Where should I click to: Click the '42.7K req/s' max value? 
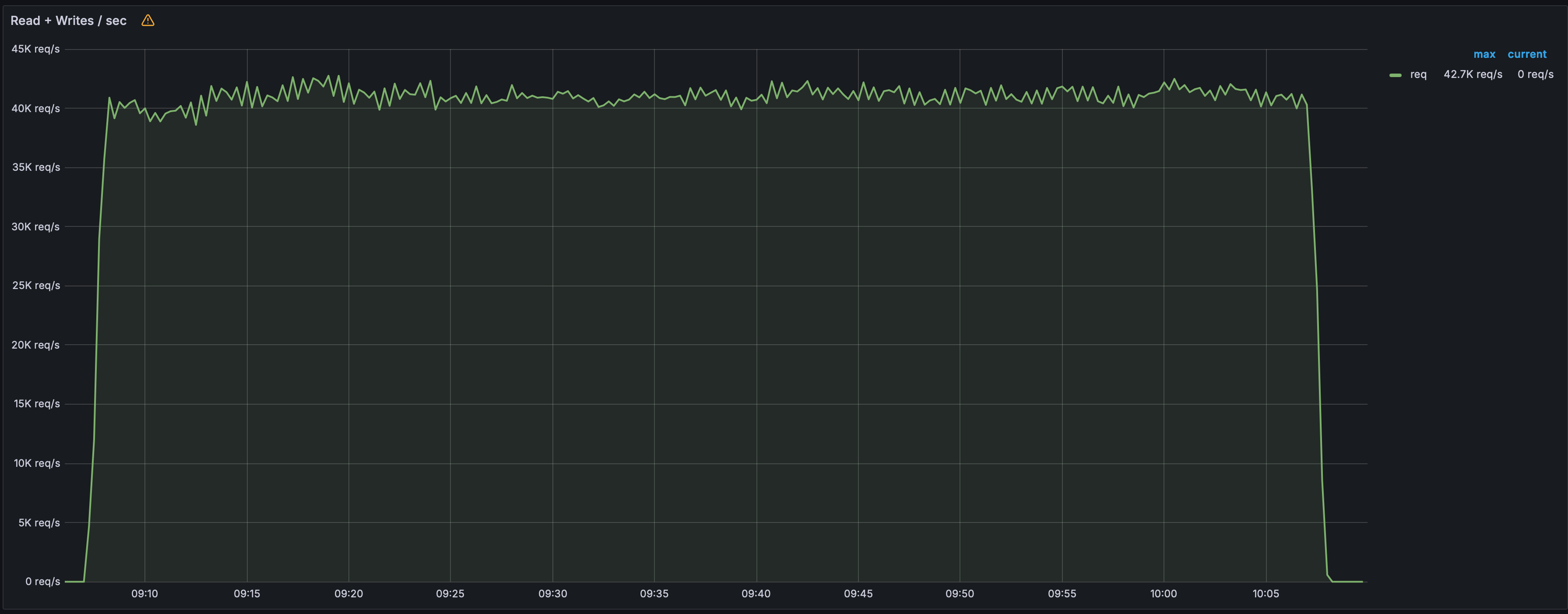(x=1473, y=74)
